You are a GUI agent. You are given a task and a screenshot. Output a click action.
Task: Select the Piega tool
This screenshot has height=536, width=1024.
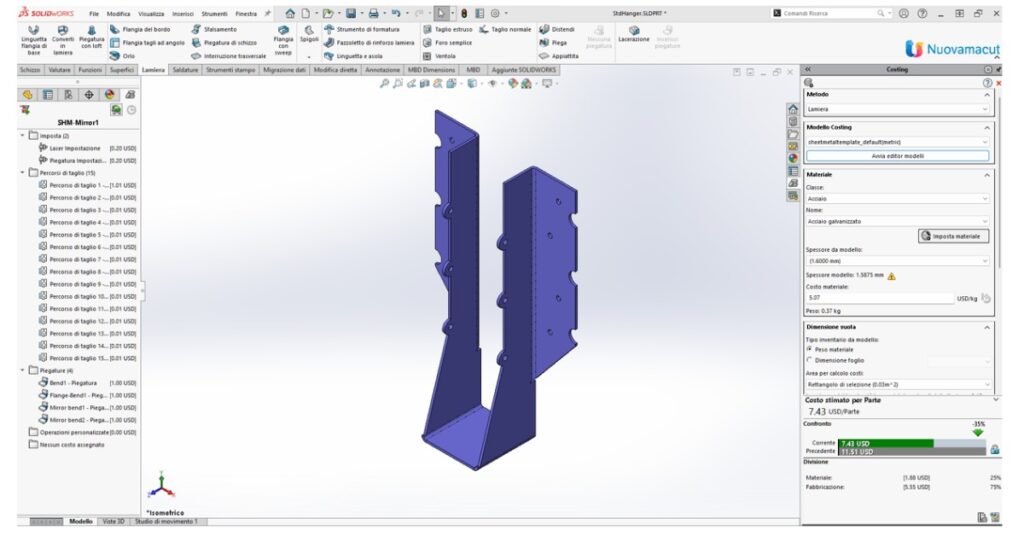pos(553,42)
